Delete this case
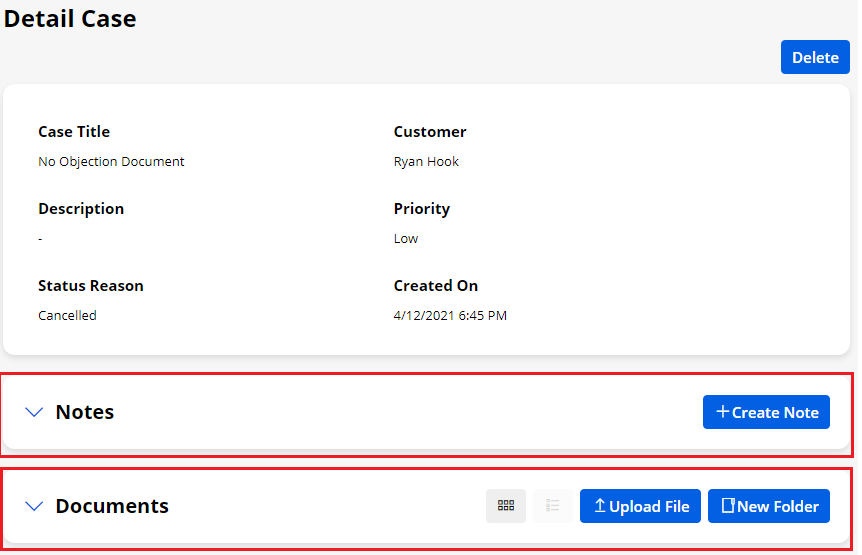This screenshot has height=555, width=862. [x=814, y=57]
